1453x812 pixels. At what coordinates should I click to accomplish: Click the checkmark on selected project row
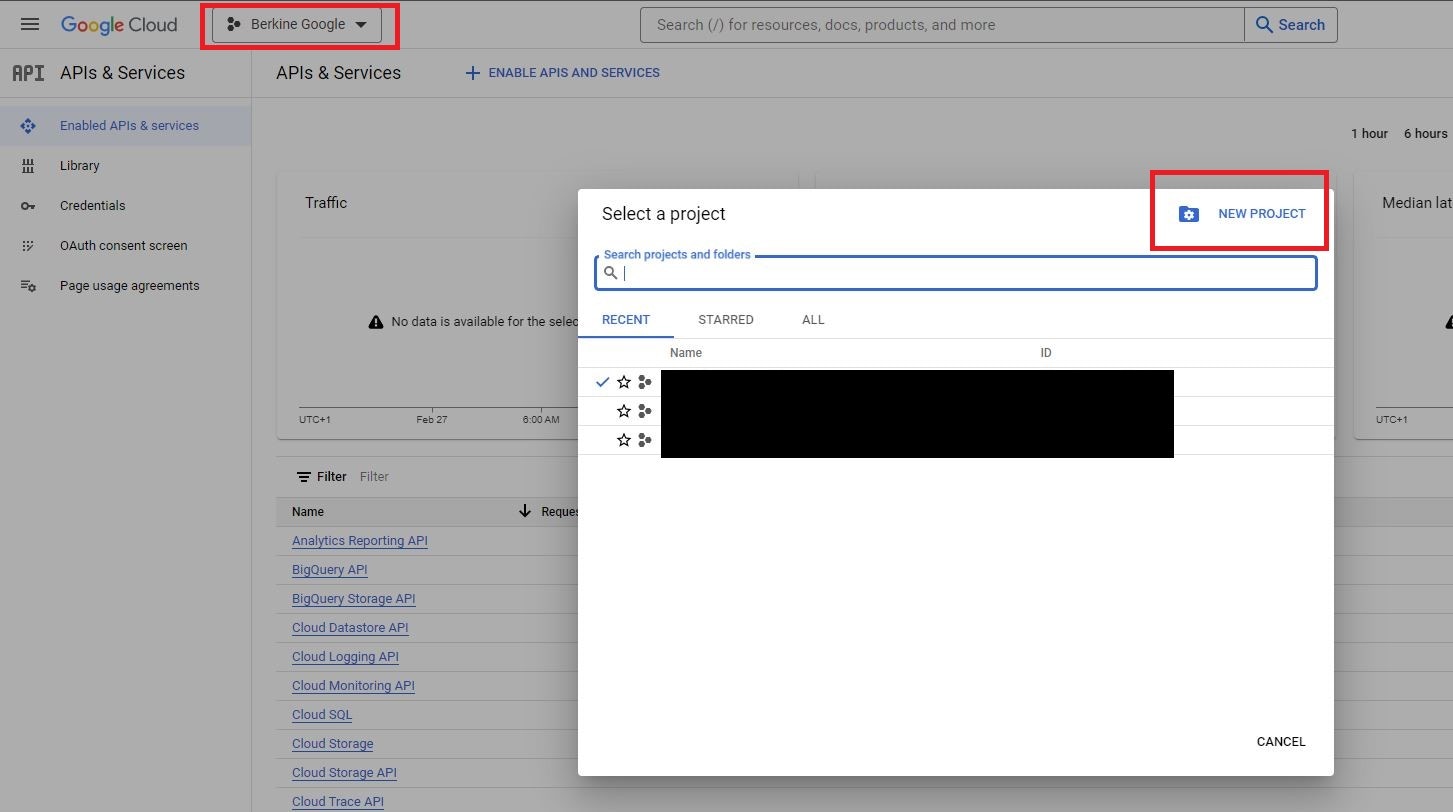coord(602,382)
